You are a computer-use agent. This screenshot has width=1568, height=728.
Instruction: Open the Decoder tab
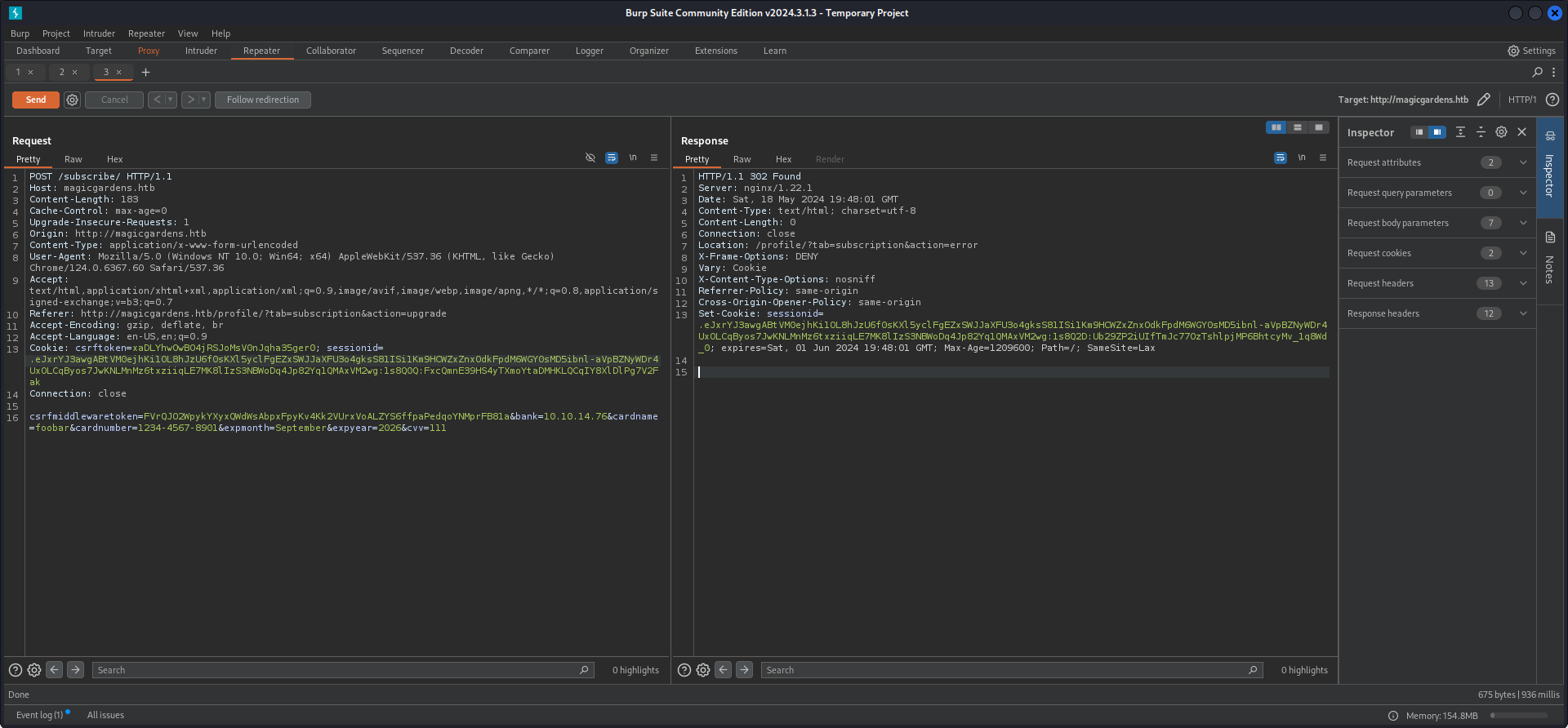[x=466, y=51]
